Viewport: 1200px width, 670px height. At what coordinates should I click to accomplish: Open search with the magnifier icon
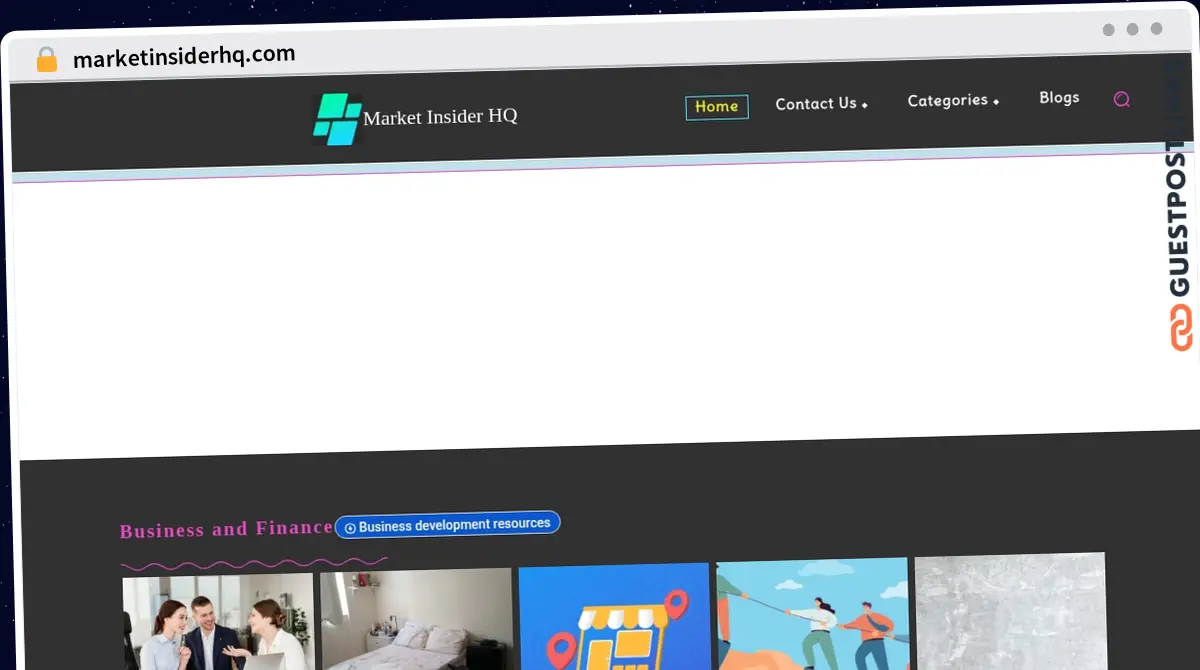point(1121,99)
